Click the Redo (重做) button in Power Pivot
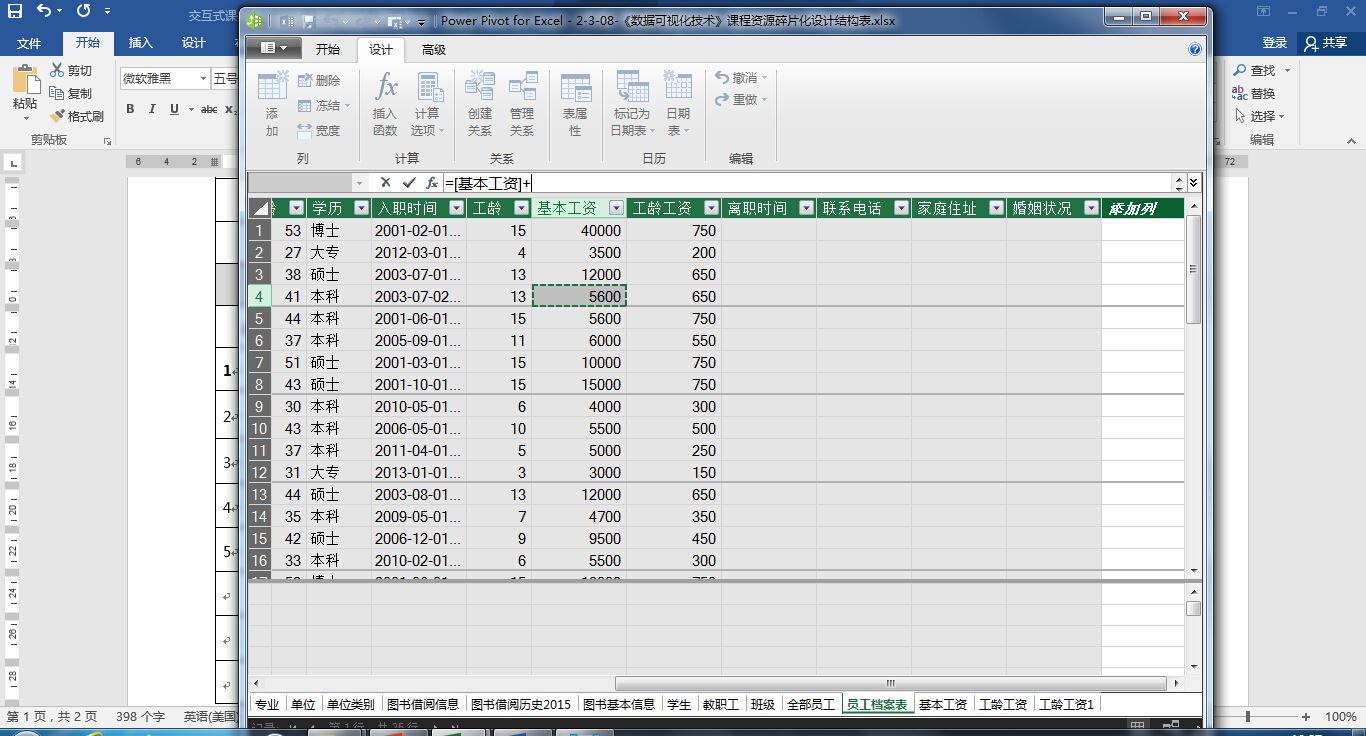 [x=741, y=99]
